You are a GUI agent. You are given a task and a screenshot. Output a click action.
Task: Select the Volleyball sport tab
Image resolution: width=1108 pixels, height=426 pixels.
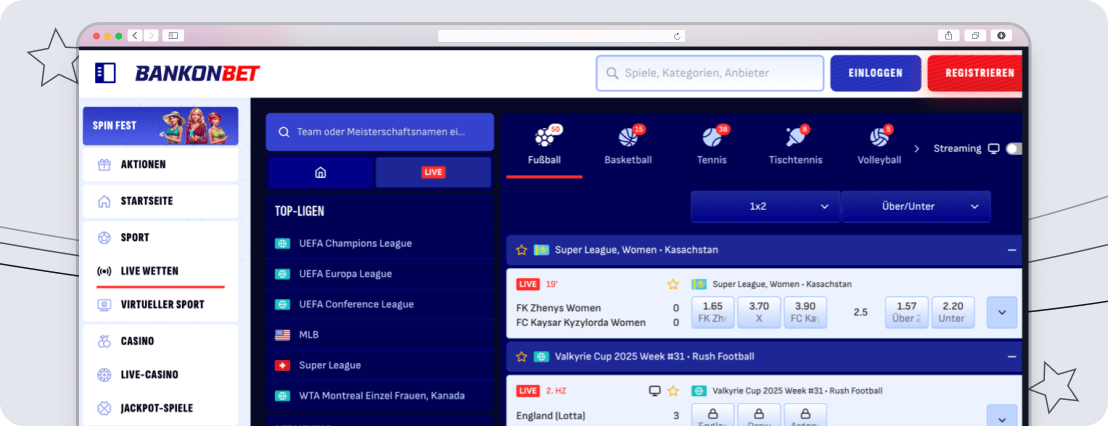879,146
